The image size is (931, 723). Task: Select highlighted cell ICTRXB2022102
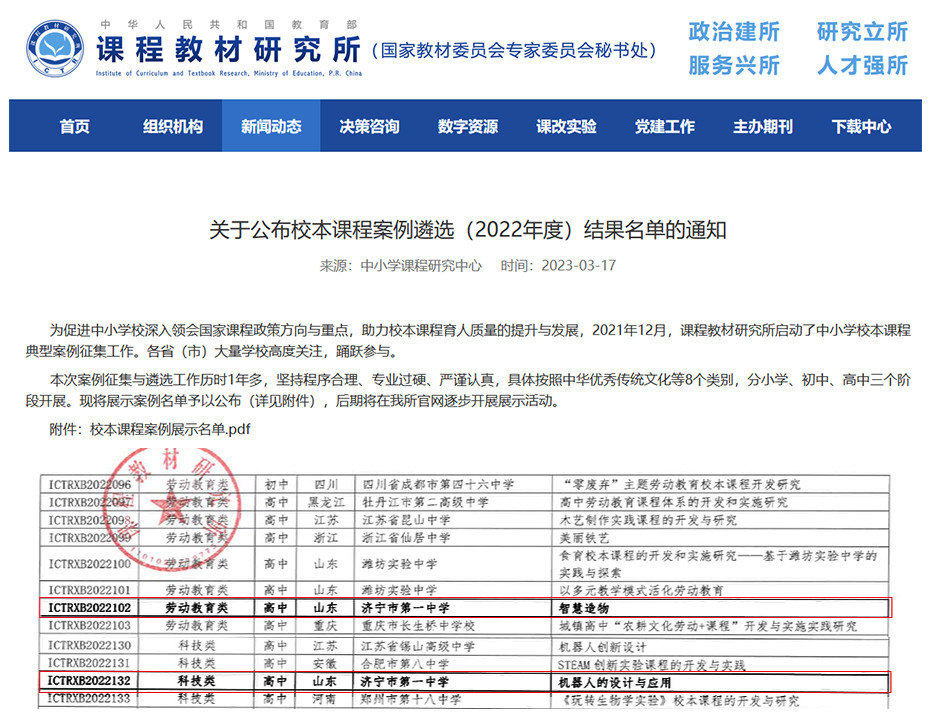(x=90, y=608)
